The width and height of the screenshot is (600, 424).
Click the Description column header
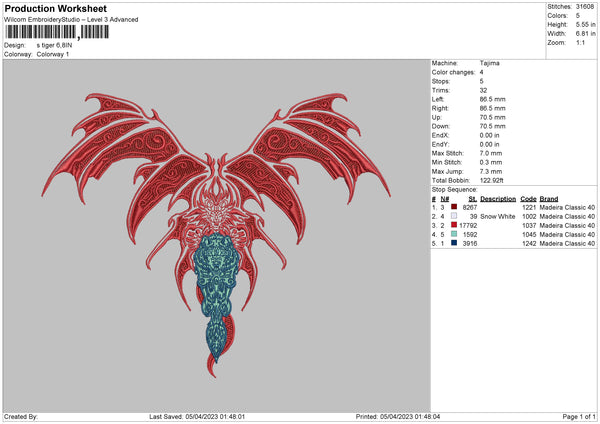[498, 197]
